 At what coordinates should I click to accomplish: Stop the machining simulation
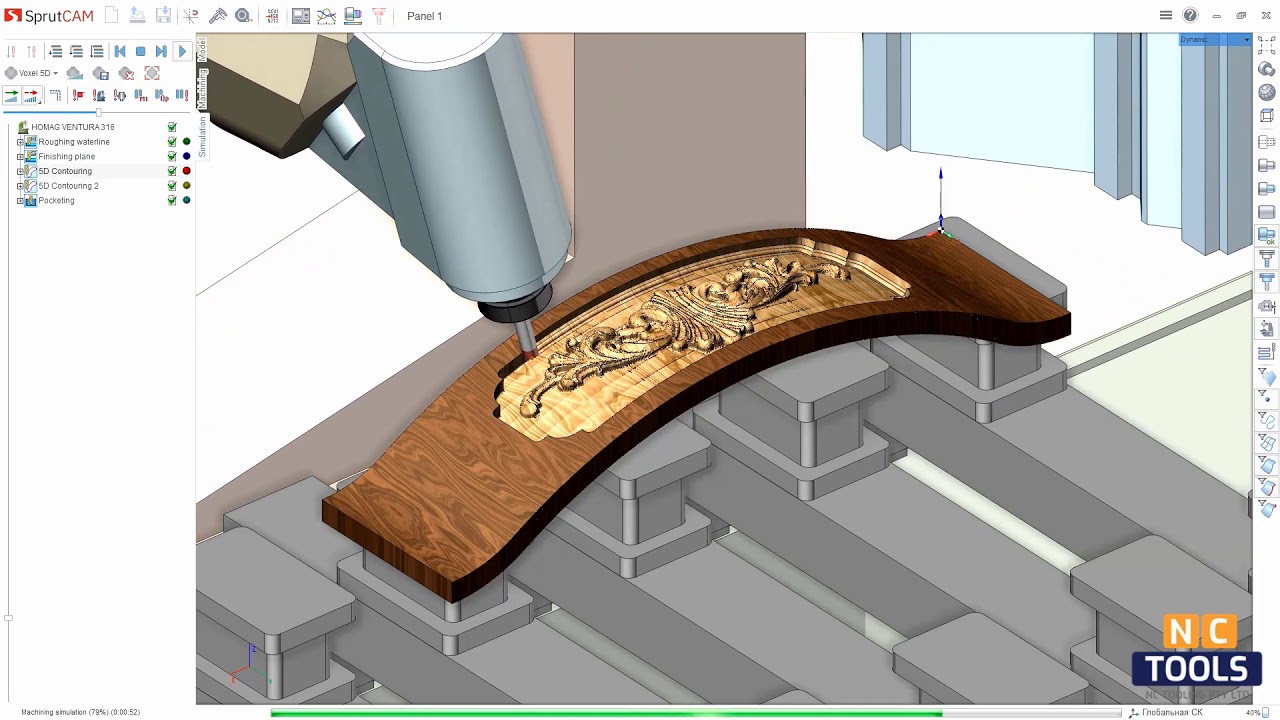pyautogui.click(x=141, y=51)
